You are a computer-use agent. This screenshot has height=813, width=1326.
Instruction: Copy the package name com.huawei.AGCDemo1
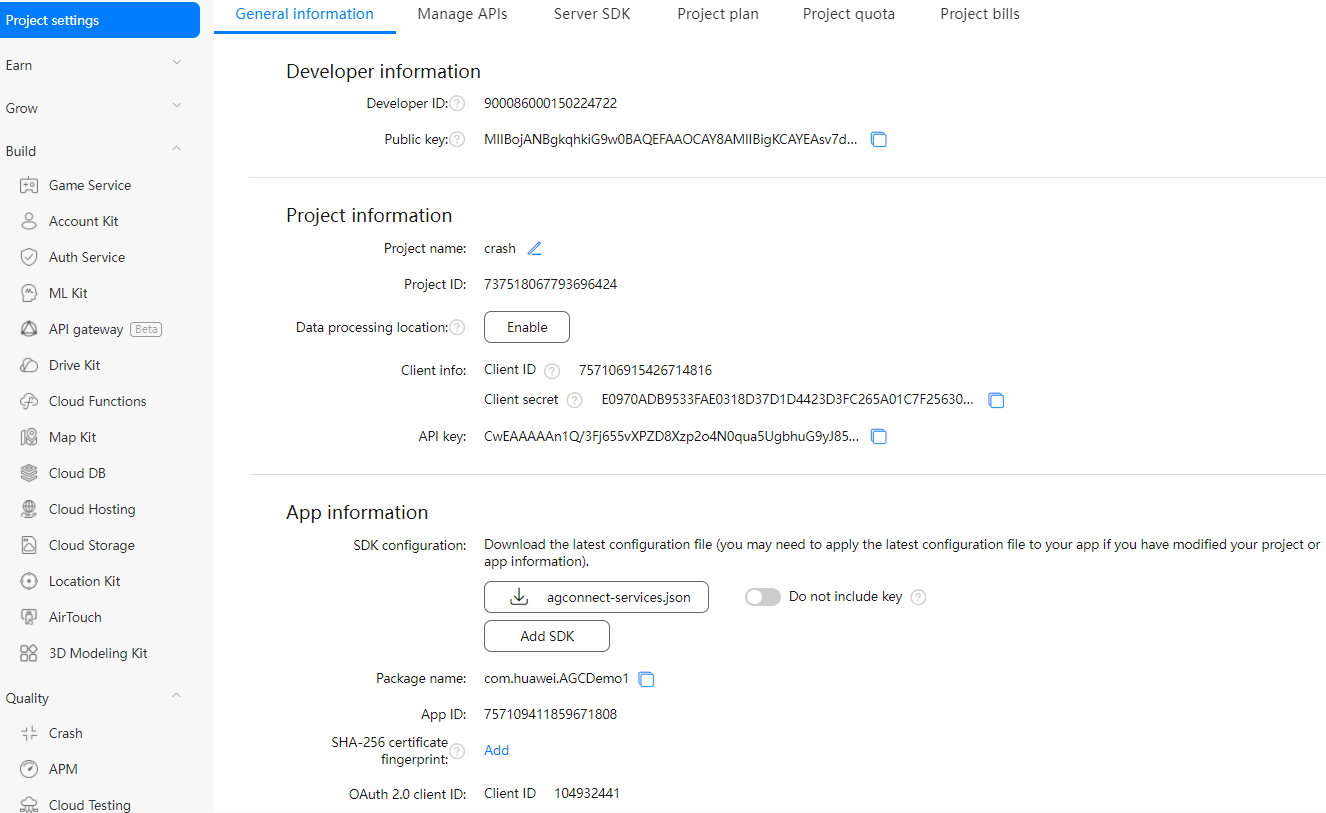point(647,679)
